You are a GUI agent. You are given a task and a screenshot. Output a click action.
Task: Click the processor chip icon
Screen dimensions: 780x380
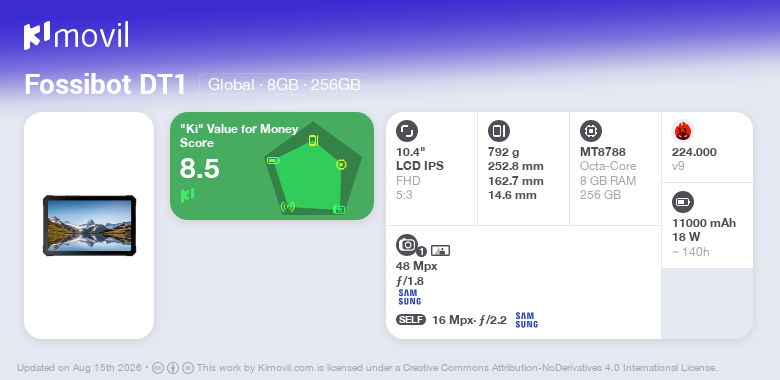point(591,131)
